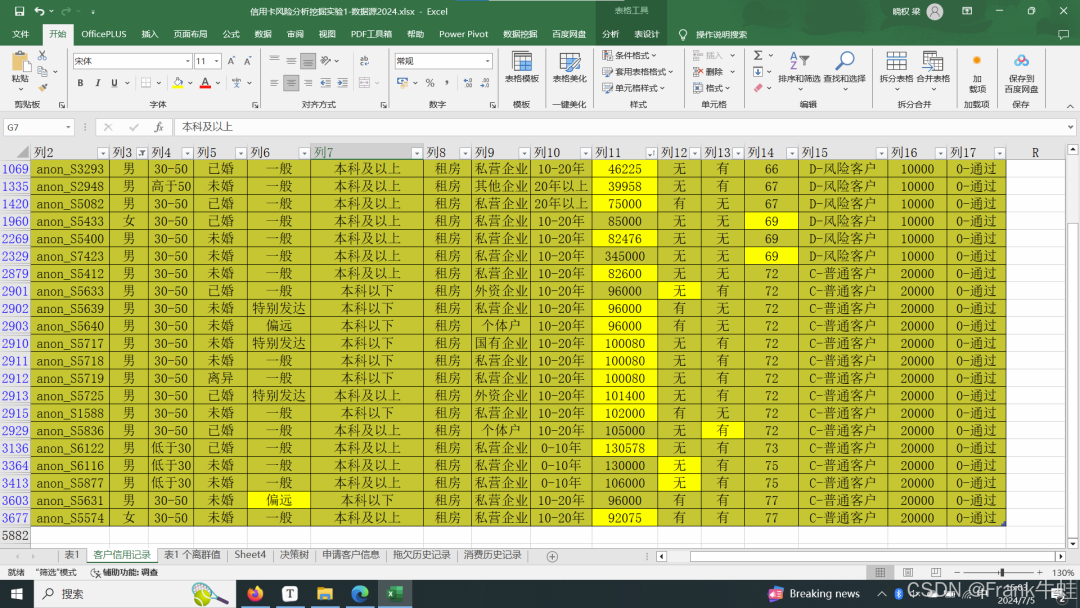Open 排序和筛选 sort and filter tool
The height and width of the screenshot is (608, 1080).
pos(799,66)
